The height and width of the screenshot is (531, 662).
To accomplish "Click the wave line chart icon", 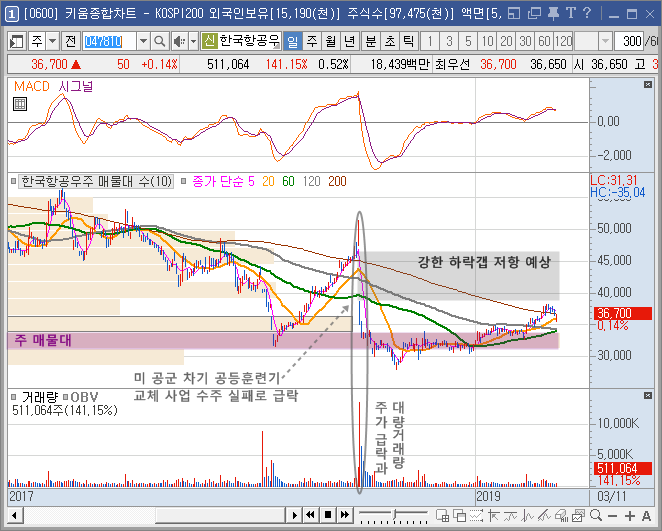I will point(528,515).
